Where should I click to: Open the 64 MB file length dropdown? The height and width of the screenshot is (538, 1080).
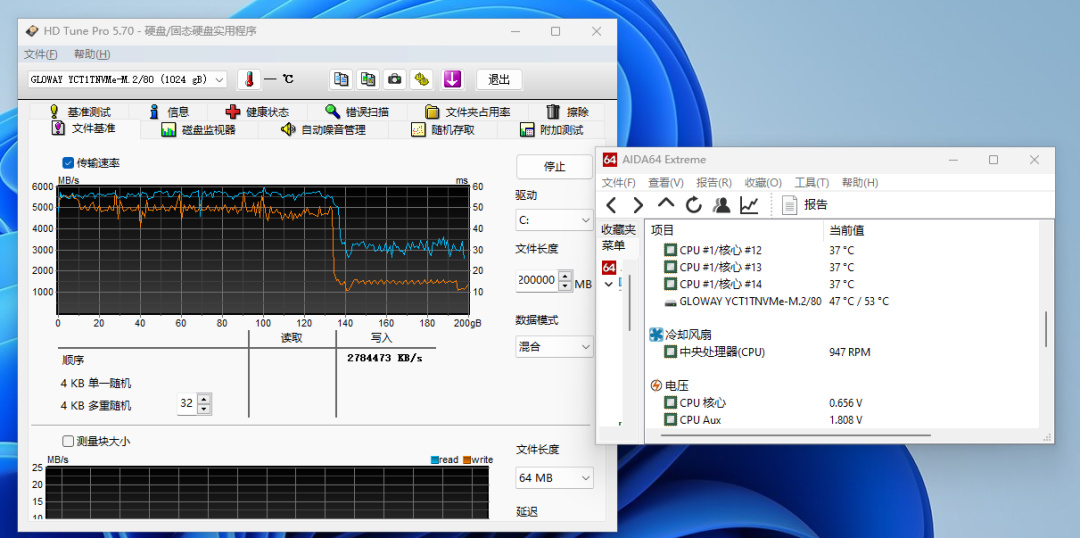point(554,477)
